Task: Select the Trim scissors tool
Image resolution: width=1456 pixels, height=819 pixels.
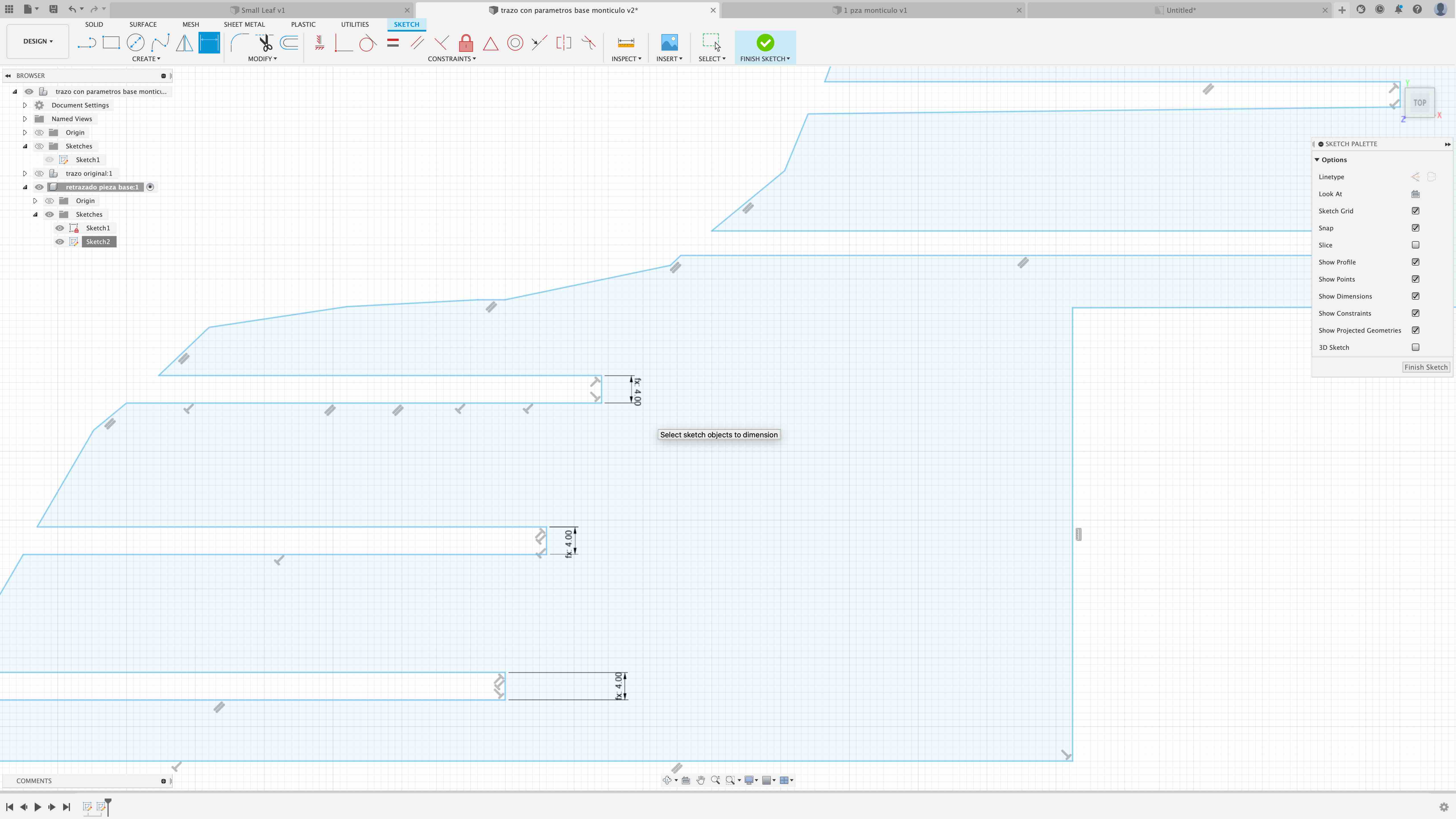Action: pyautogui.click(x=264, y=43)
